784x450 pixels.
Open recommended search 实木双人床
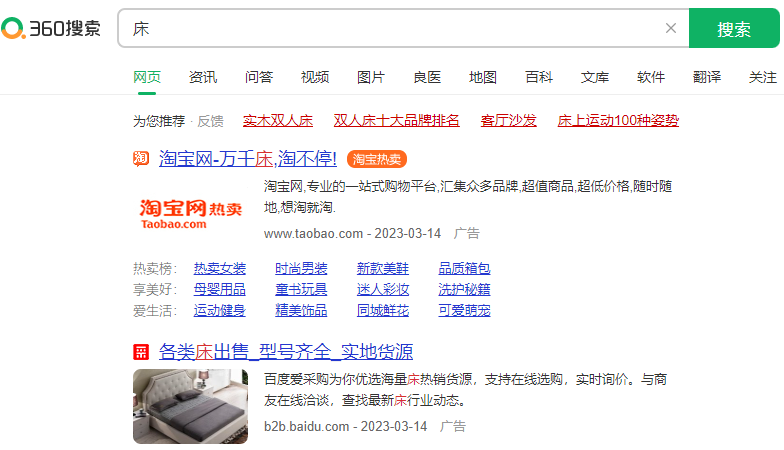coord(278,120)
